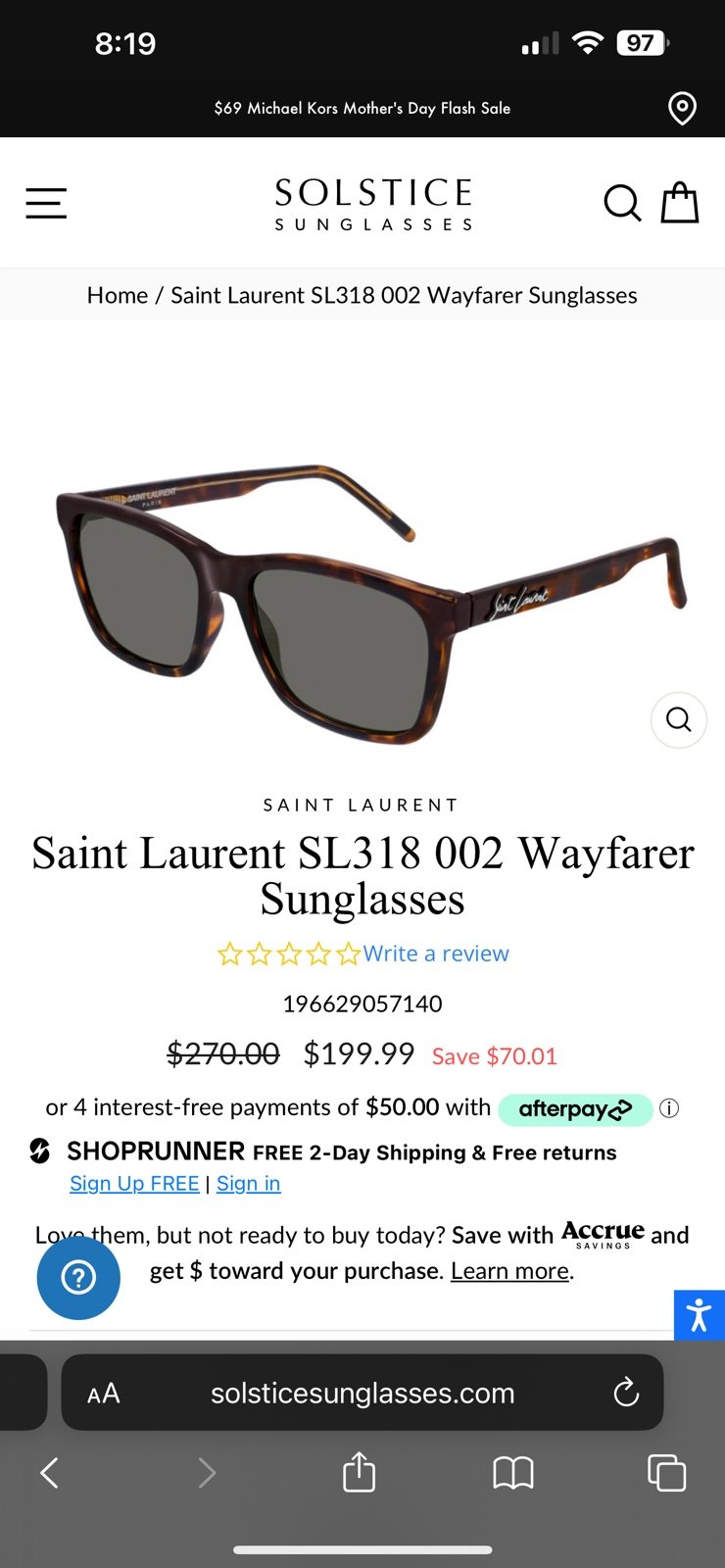The width and height of the screenshot is (725, 1568).
Task: Open Safari bookmarks
Action: [x=512, y=1473]
